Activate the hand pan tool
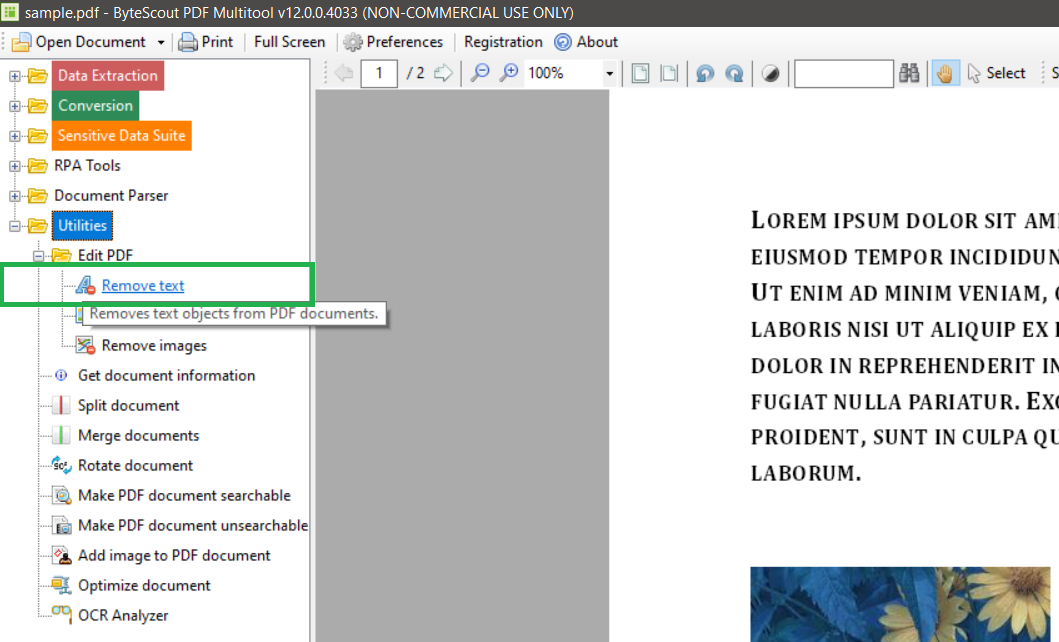 (945, 73)
